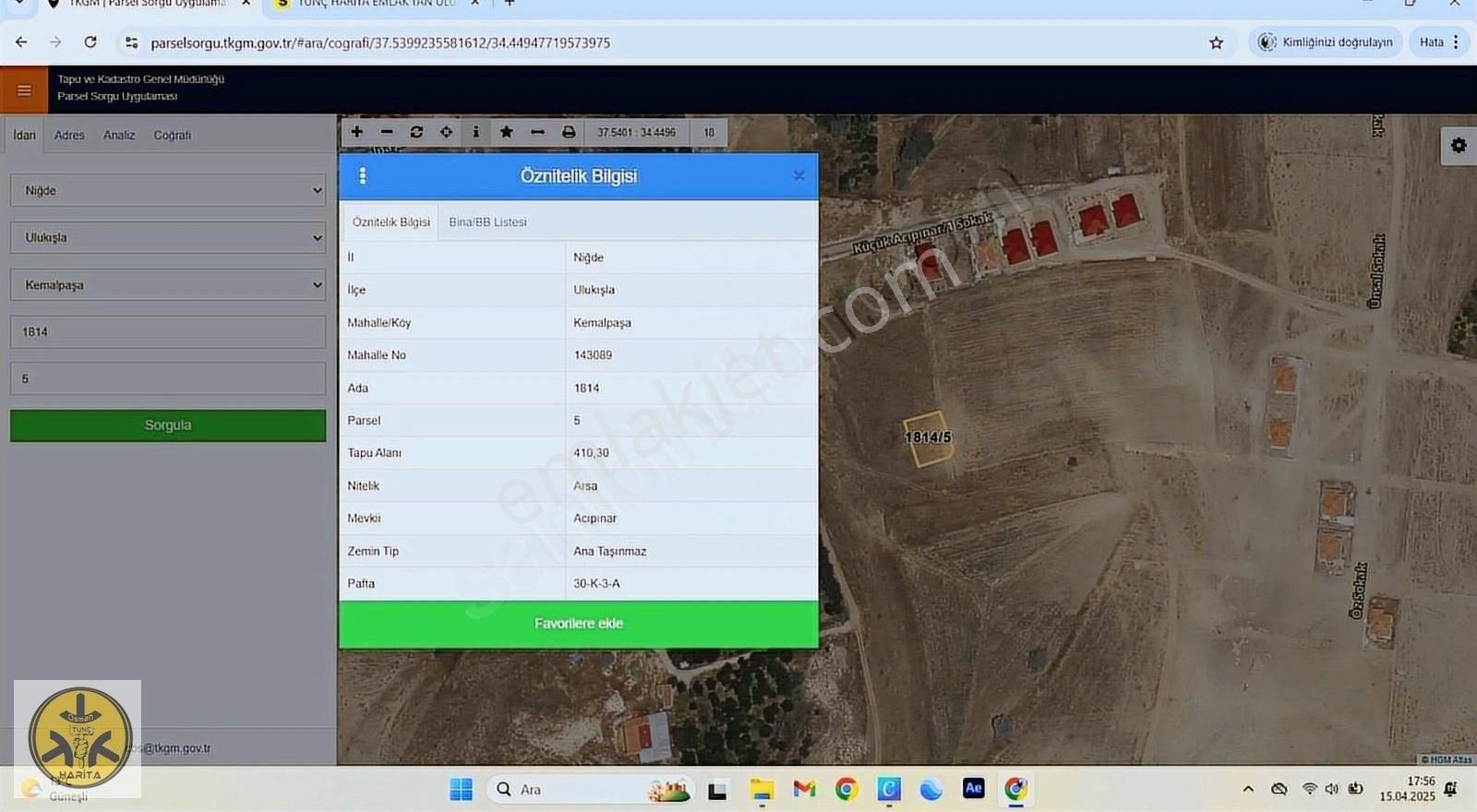The image size is (1477, 812).
Task: Click the Pafta value 30-K-3-A
Action: pos(596,583)
